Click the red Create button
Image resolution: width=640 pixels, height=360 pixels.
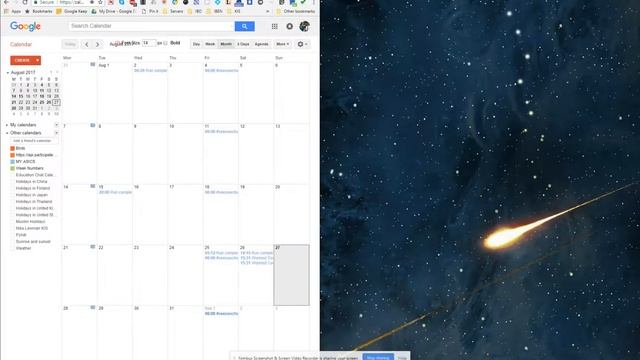(x=22, y=60)
